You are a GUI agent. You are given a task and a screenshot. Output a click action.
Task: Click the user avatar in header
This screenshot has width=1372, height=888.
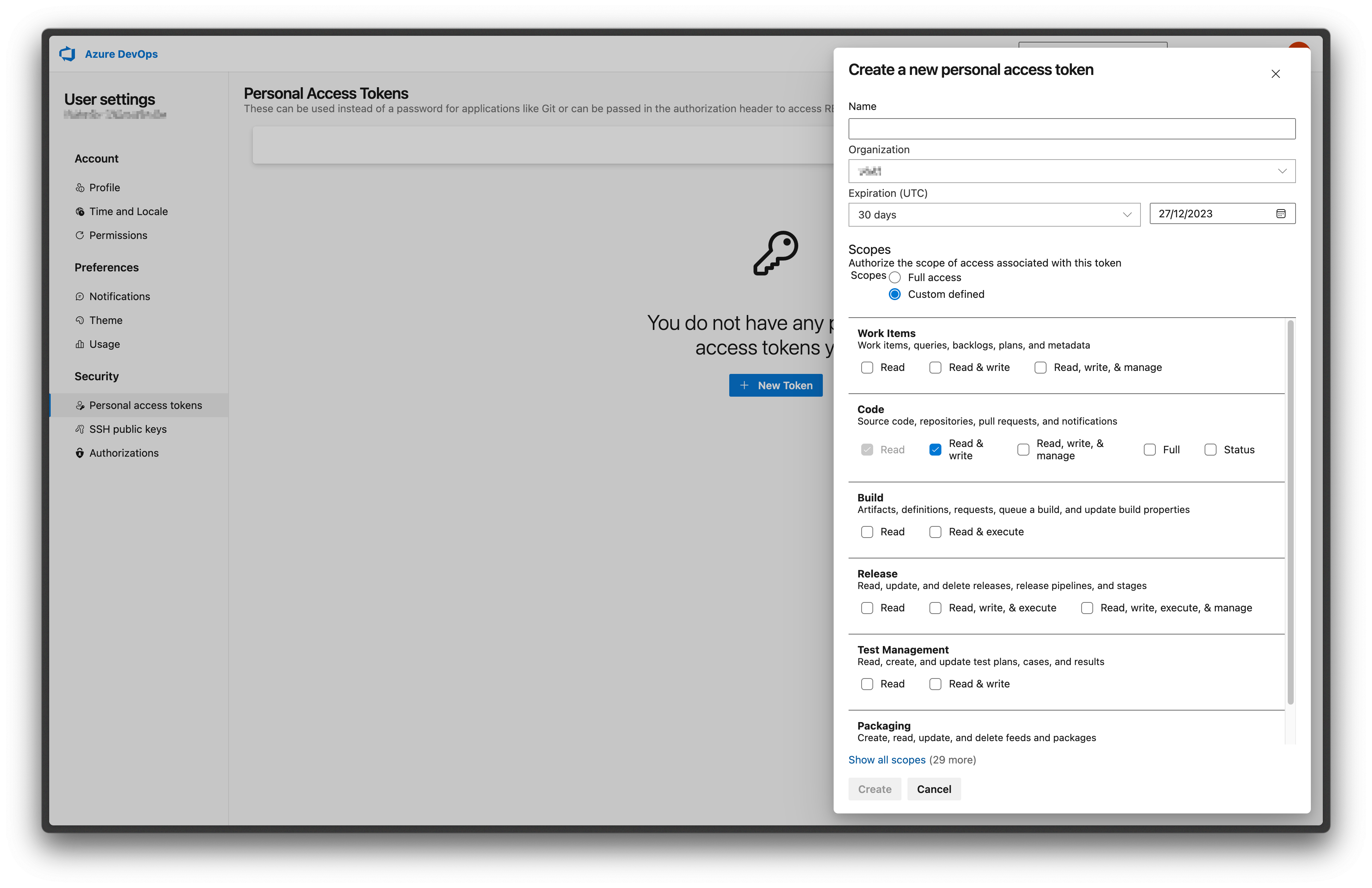pyautogui.click(x=1299, y=45)
